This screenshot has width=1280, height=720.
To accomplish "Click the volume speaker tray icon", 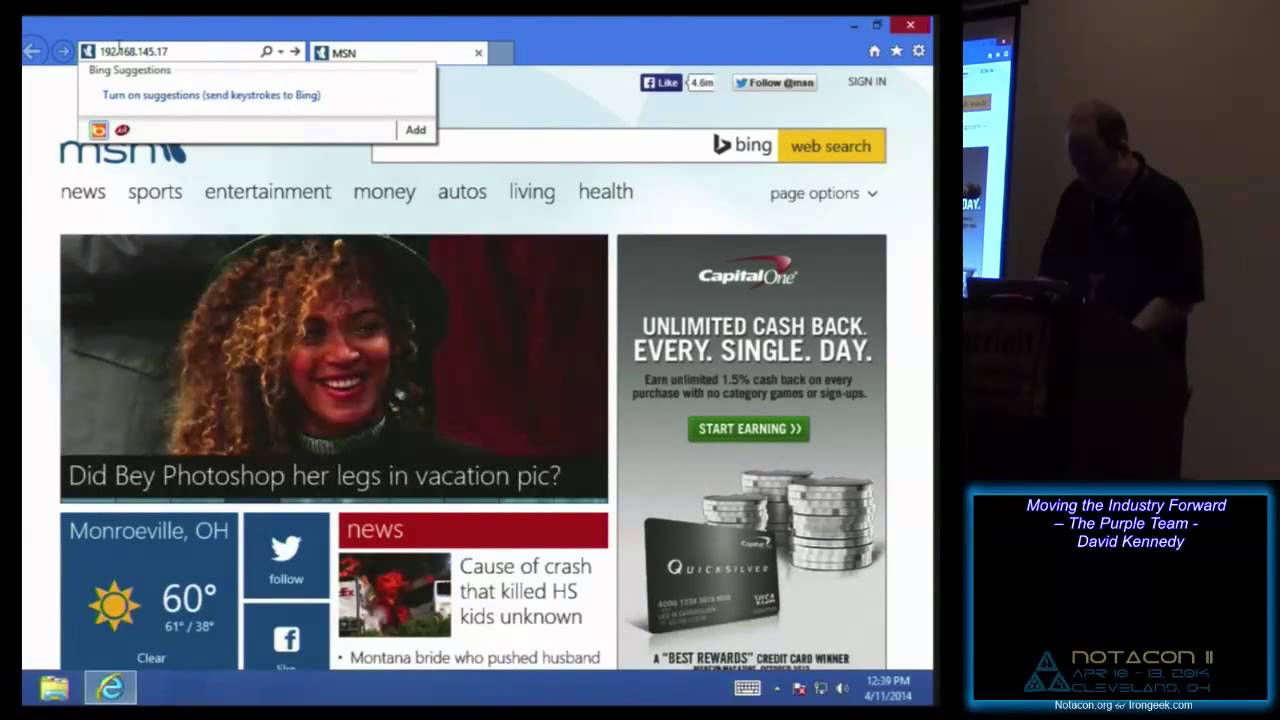I will click(x=842, y=688).
